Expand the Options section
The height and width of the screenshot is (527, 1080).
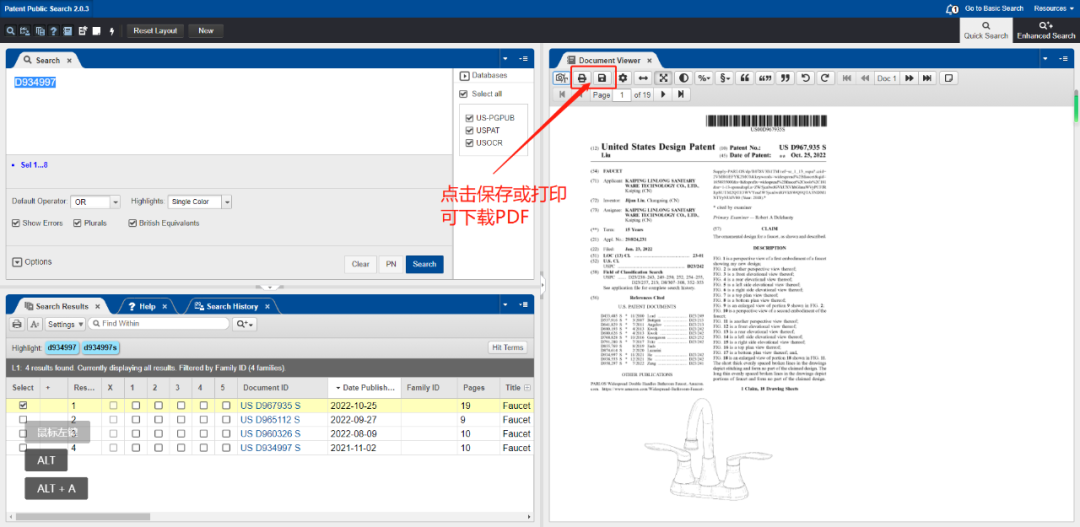[x=17, y=262]
